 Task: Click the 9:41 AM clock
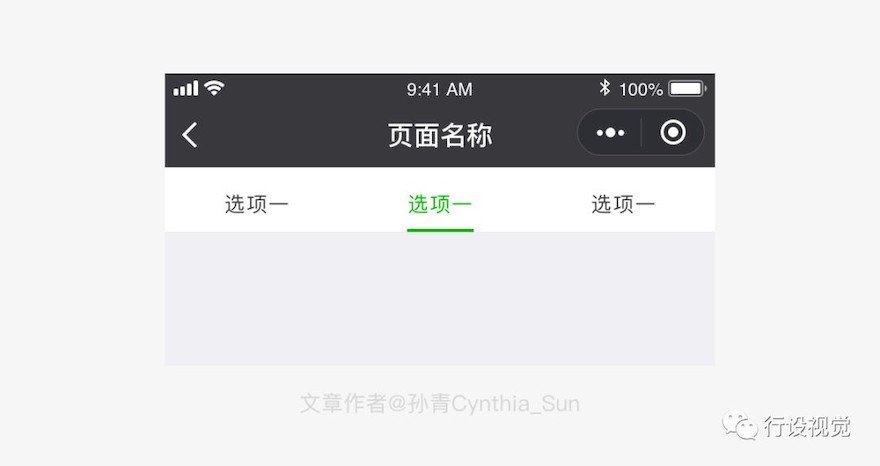[439, 89]
